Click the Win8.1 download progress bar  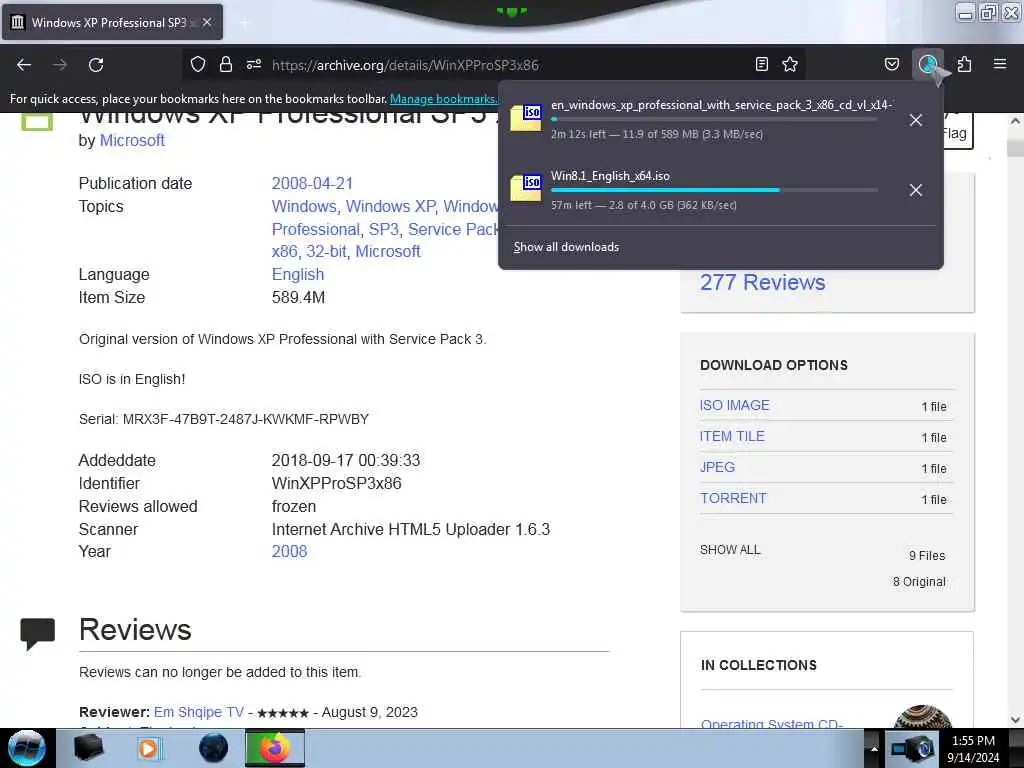pos(714,190)
